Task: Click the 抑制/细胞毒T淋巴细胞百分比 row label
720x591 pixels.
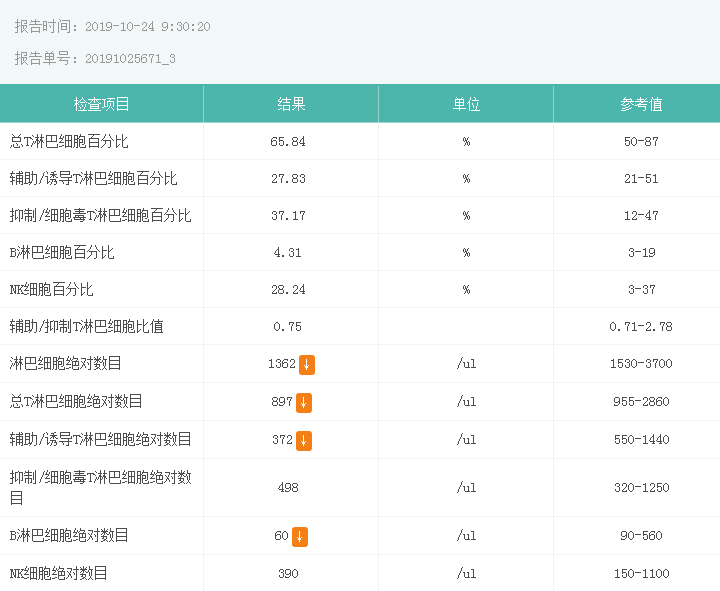Action: point(100,215)
